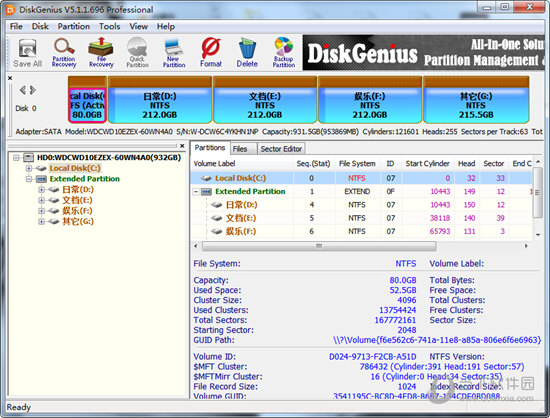The height and width of the screenshot is (418, 550).
Task: Expand Local Disk(C:) in the tree
Action: [x=29, y=168]
